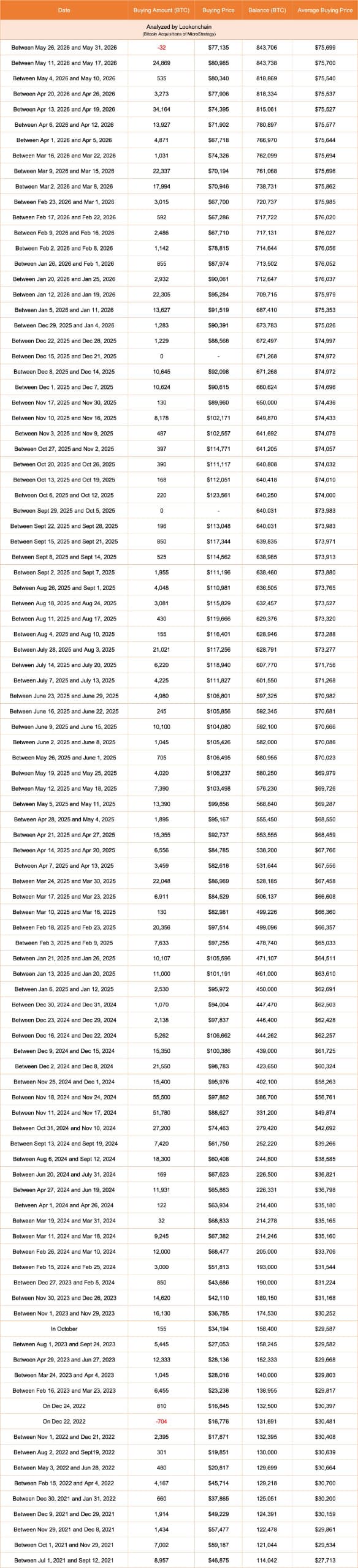
Task: Click the Bitcoin Acquisitions of MicroStrategy subtitle
Action: point(179,34)
